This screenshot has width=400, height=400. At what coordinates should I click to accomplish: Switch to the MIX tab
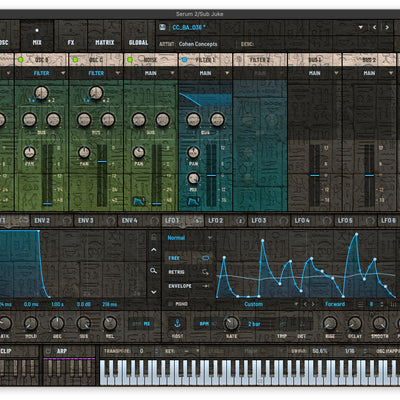click(37, 36)
